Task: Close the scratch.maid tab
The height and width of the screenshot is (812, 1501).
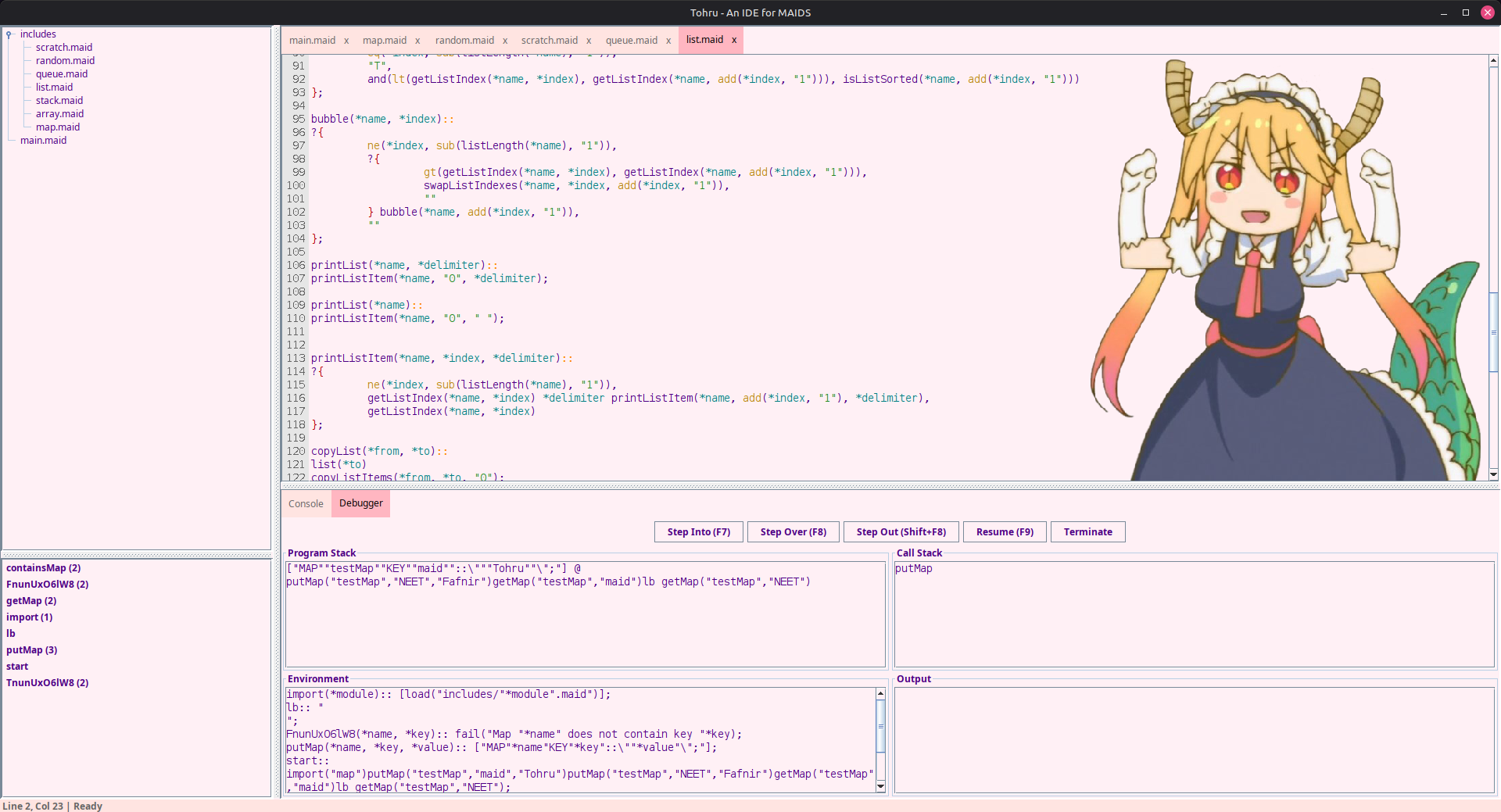Action: 589,41
